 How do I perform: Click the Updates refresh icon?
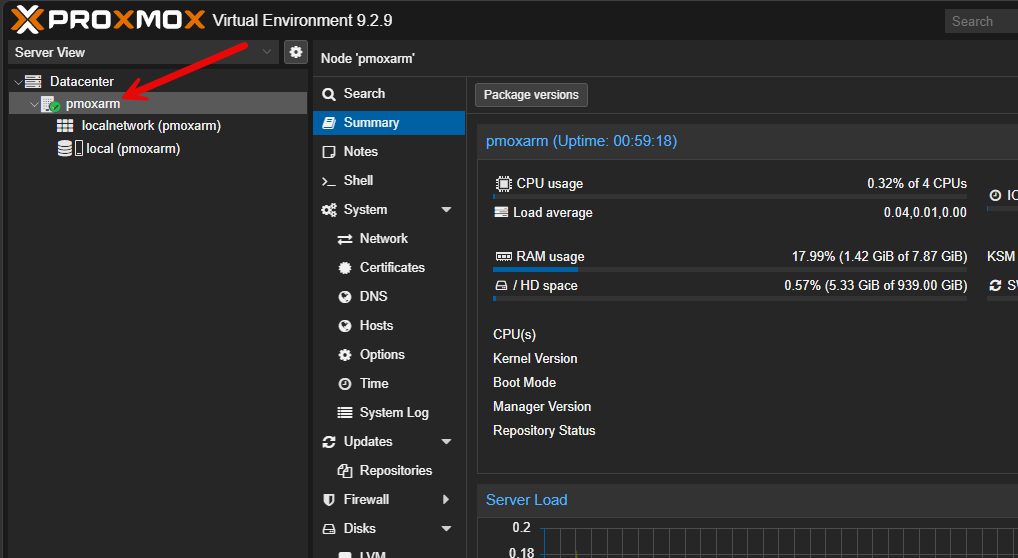(x=329, y=442)
